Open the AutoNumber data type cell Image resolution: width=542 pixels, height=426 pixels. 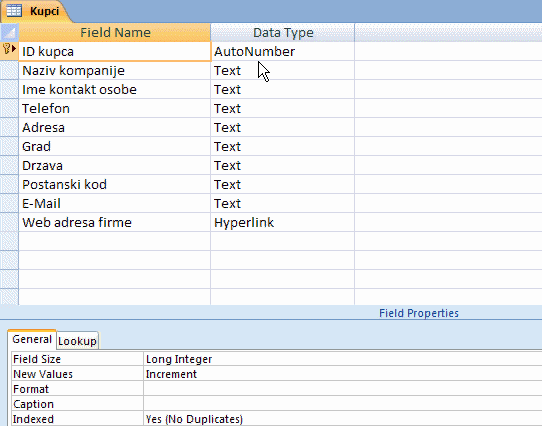click(282, 52)
